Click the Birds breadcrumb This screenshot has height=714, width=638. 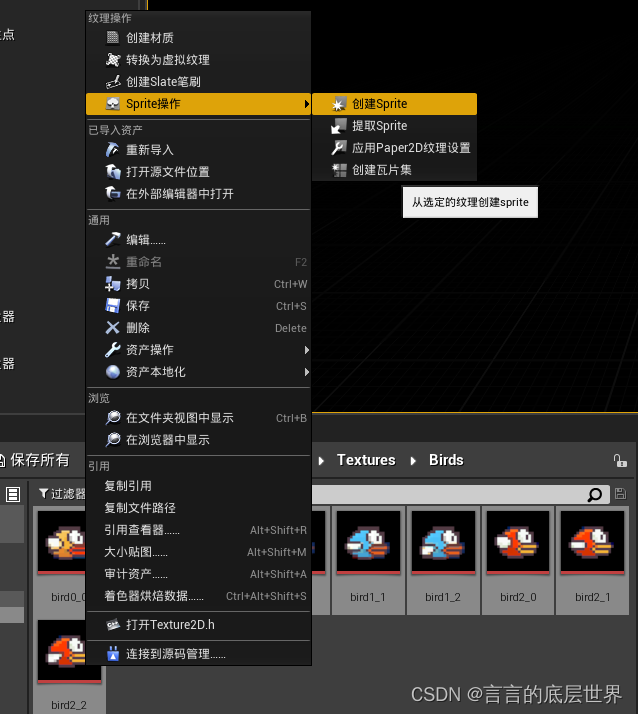446,460
